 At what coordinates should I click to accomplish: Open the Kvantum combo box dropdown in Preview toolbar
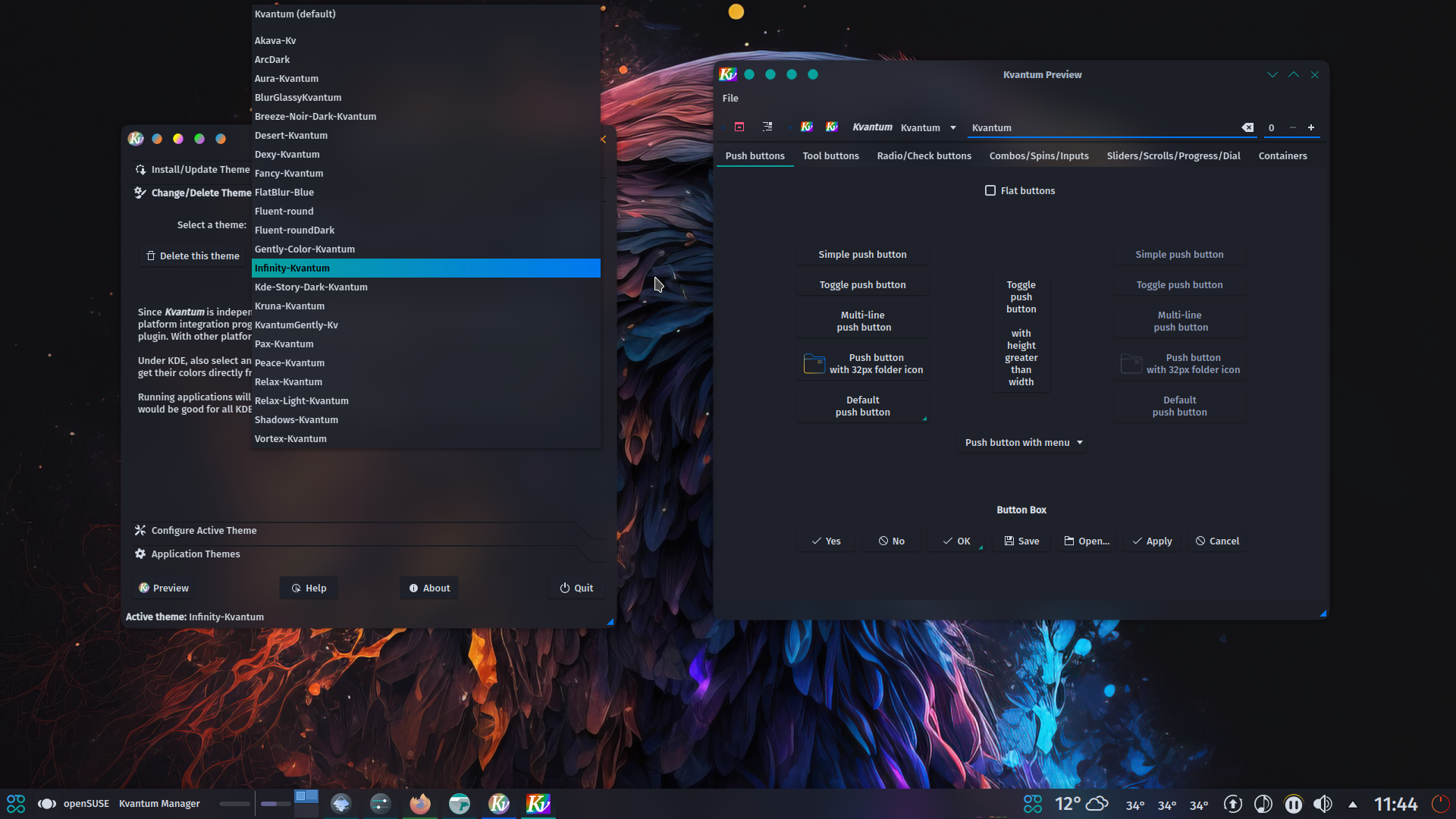[929, 127]
